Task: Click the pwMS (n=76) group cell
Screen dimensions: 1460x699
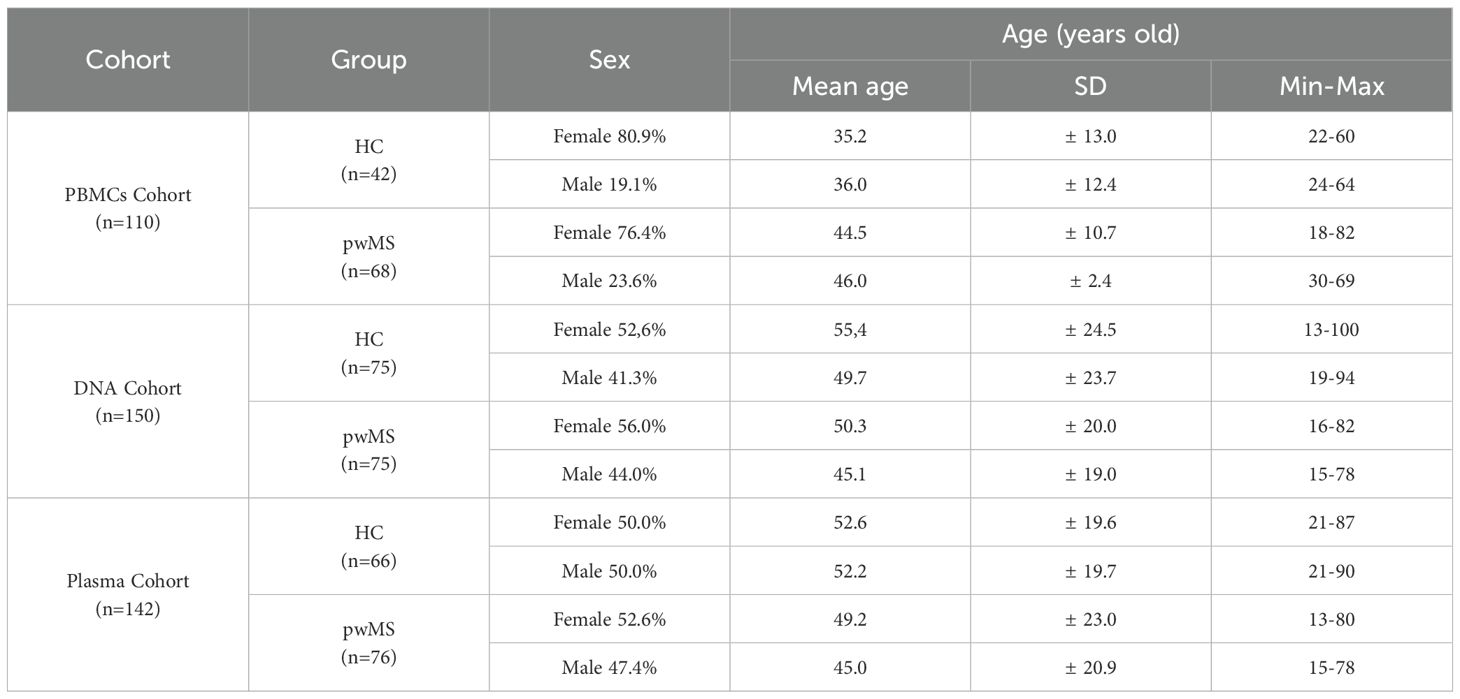Action: point(368,643)
